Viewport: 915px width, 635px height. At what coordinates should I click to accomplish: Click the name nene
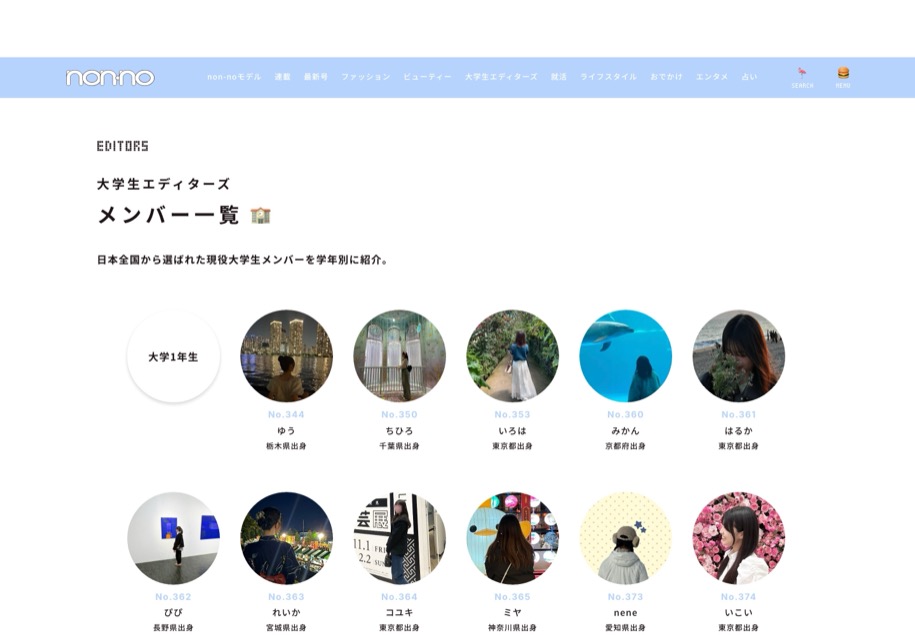(x=626, y=613)
